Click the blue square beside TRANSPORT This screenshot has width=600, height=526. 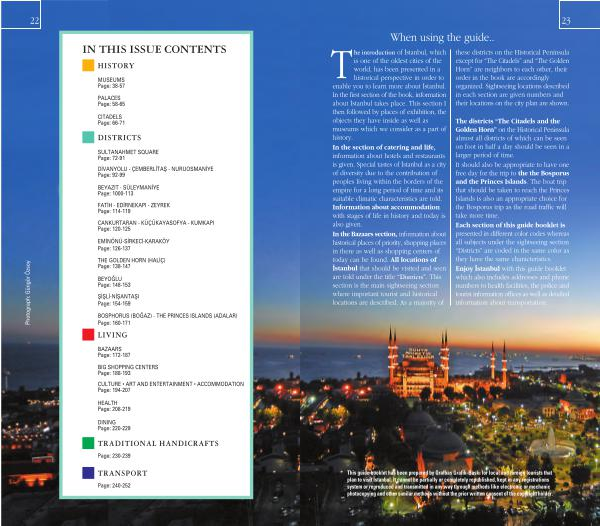tap(89, 471)
